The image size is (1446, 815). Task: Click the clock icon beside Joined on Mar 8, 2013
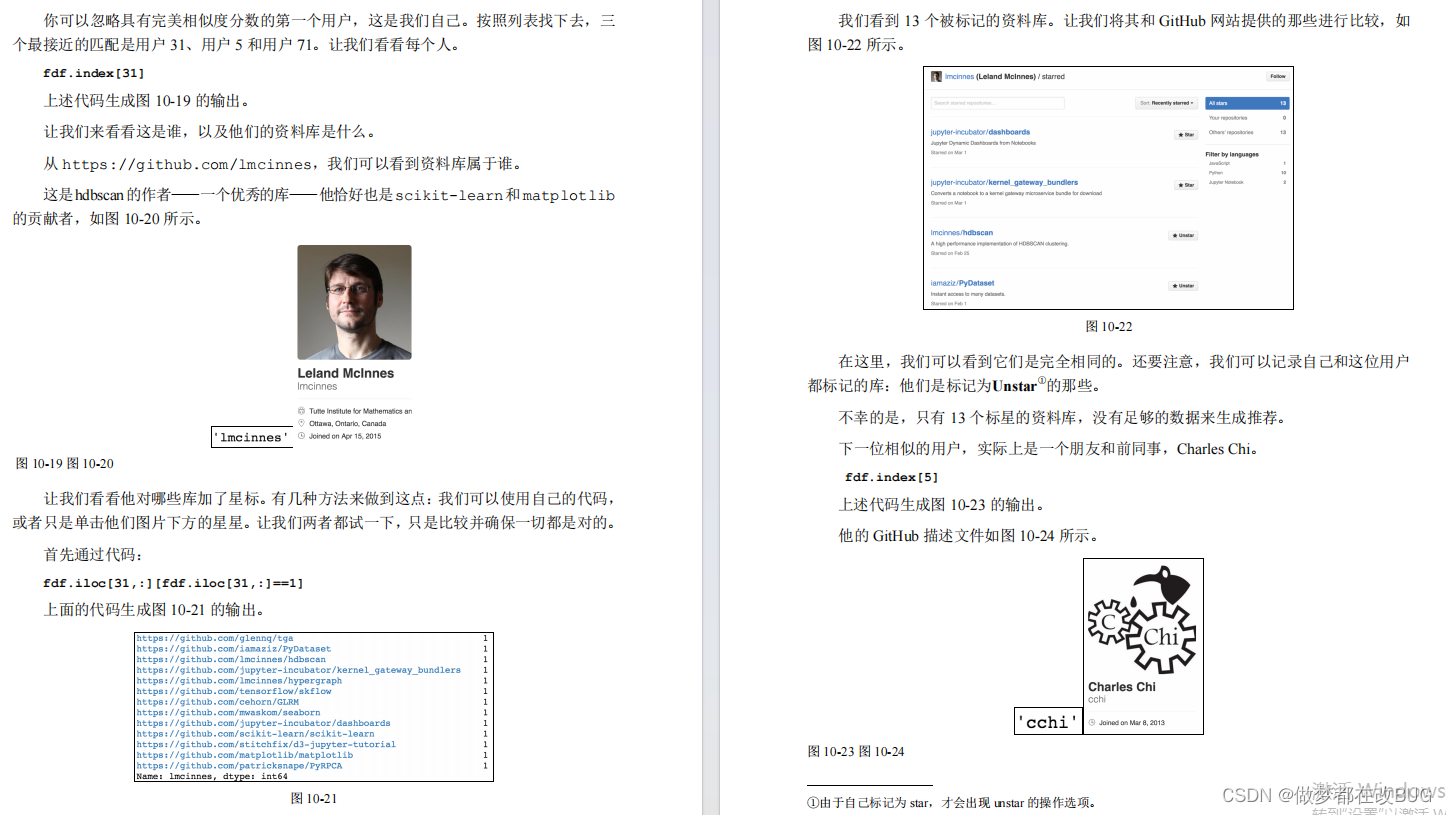point(1092,722)
